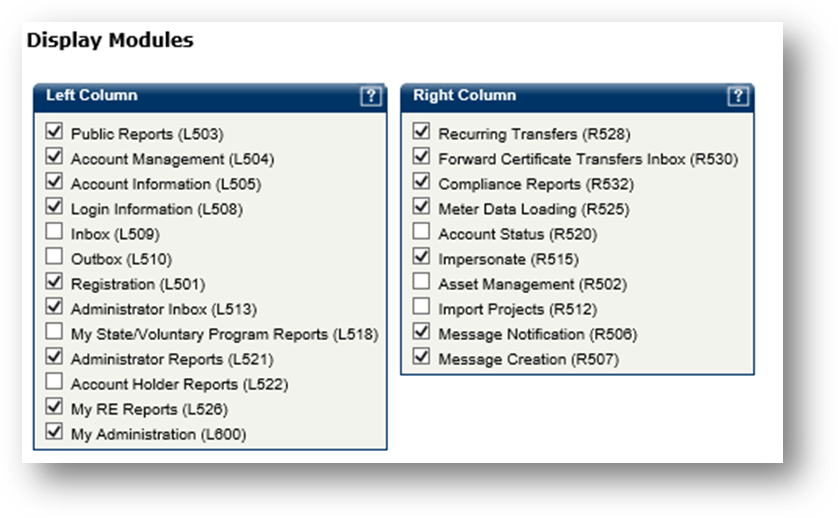Toggle Login Information (L508) checkbox
This screenshot has height=518, width=838.
pyautogui.click(x=54, y=207)
